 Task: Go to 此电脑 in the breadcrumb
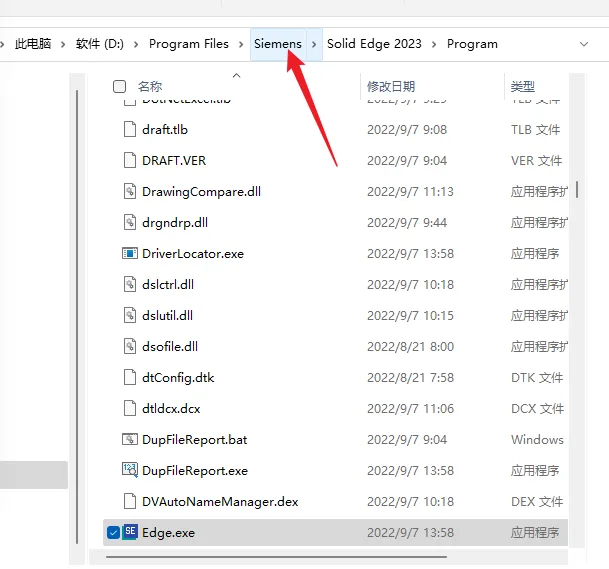tap(33, 44)
